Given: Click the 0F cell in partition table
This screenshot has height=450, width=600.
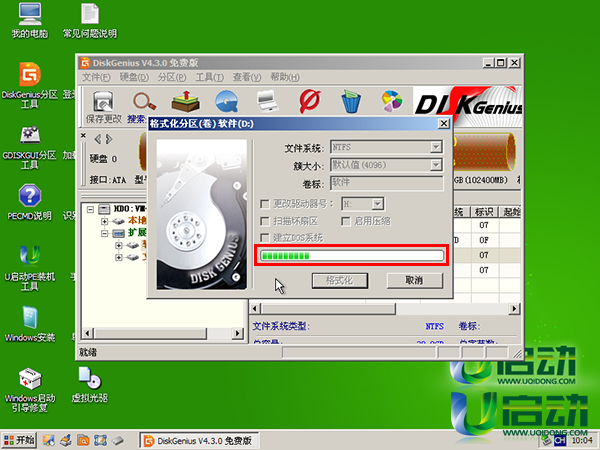Looking at the screenshot, I should click(484, 240).
